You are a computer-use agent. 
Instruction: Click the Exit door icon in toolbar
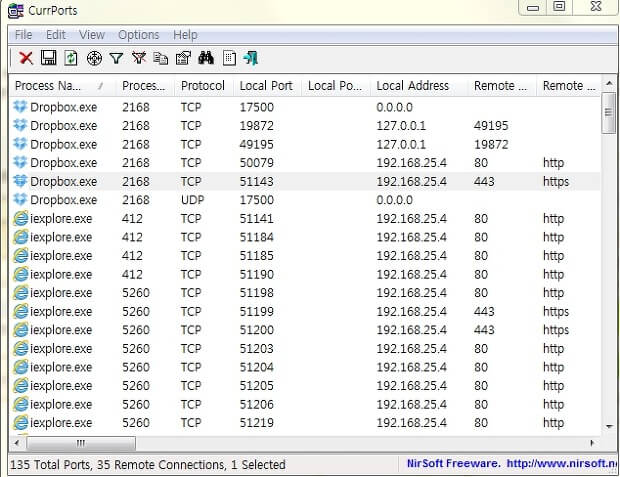(251, 58)
